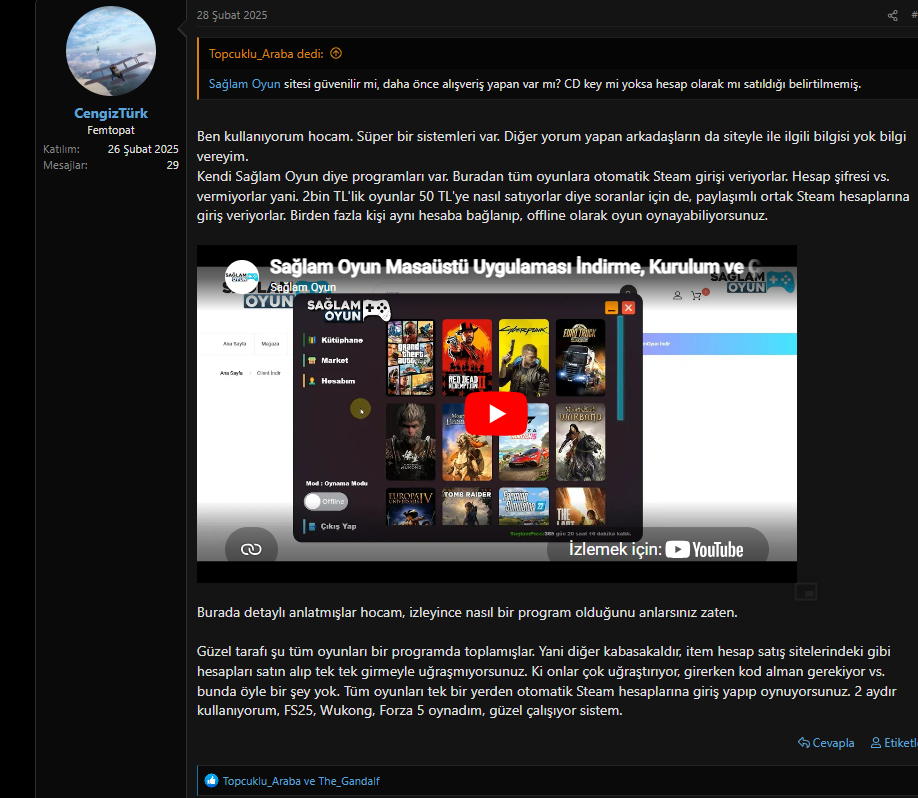Click the red close button of app window

click(628, 308)
